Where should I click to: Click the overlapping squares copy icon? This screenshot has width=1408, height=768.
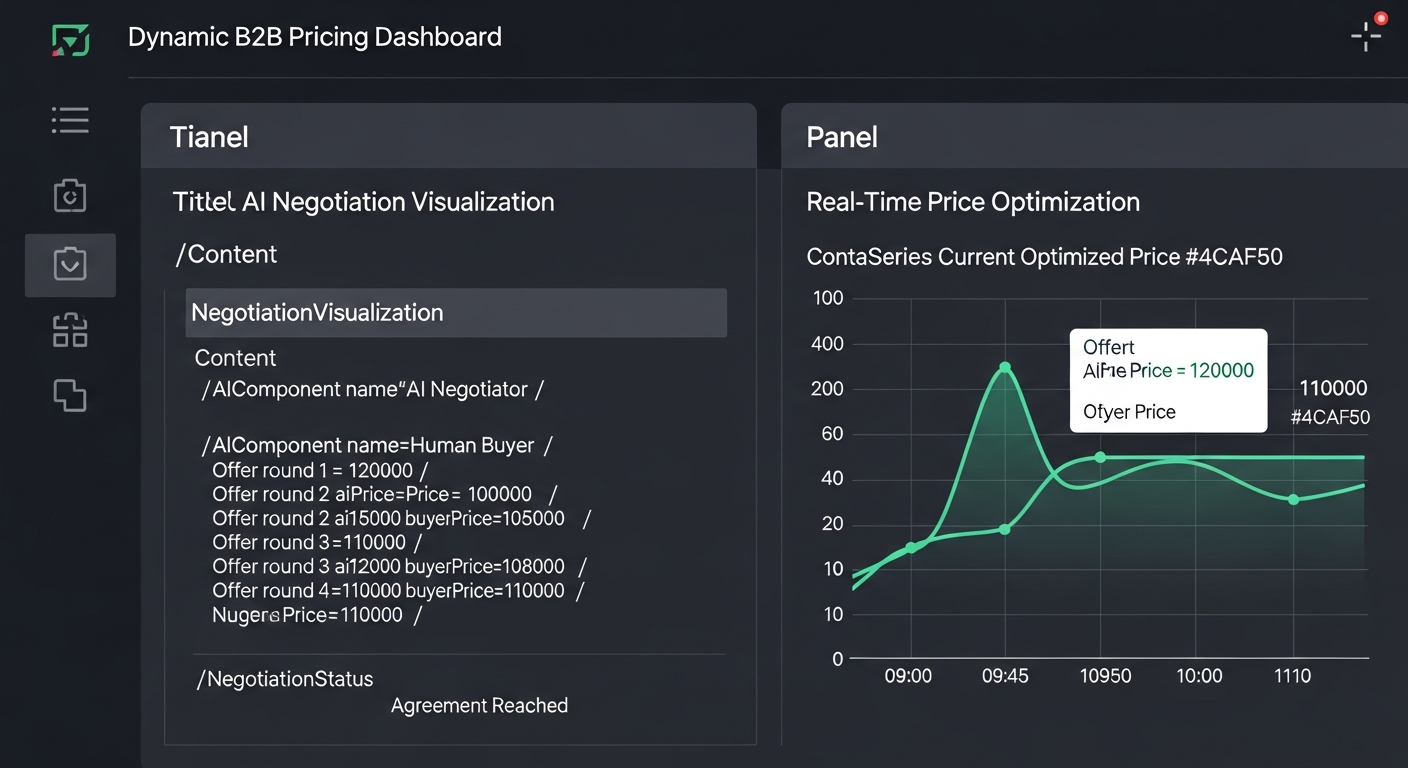pos(70,396)
